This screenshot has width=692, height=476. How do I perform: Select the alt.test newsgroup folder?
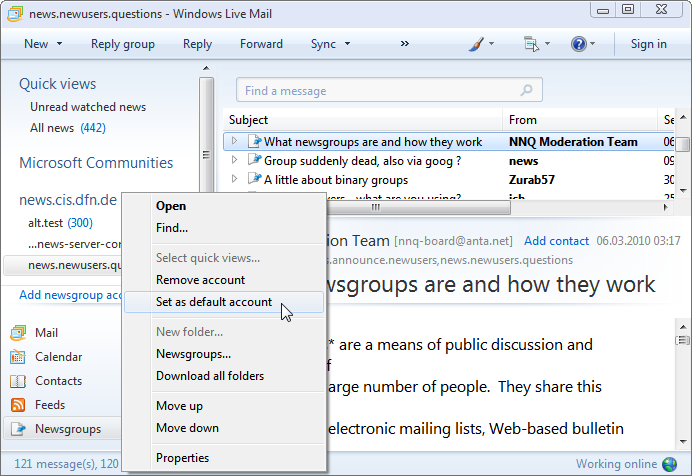[x=45, y=223]
